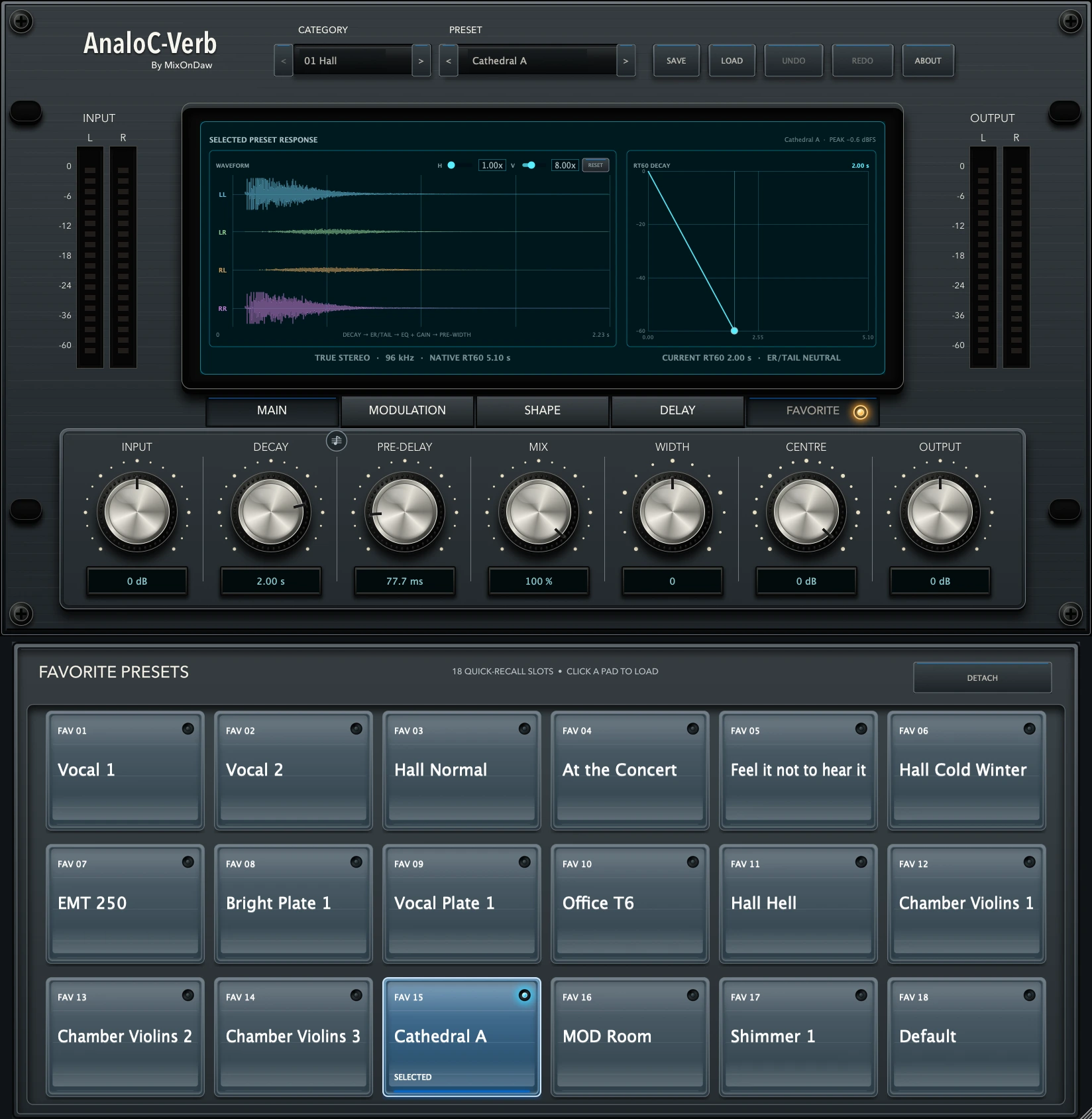Load the At the Concert favorite pad
1092x1119 pixels.
(630, 770)
